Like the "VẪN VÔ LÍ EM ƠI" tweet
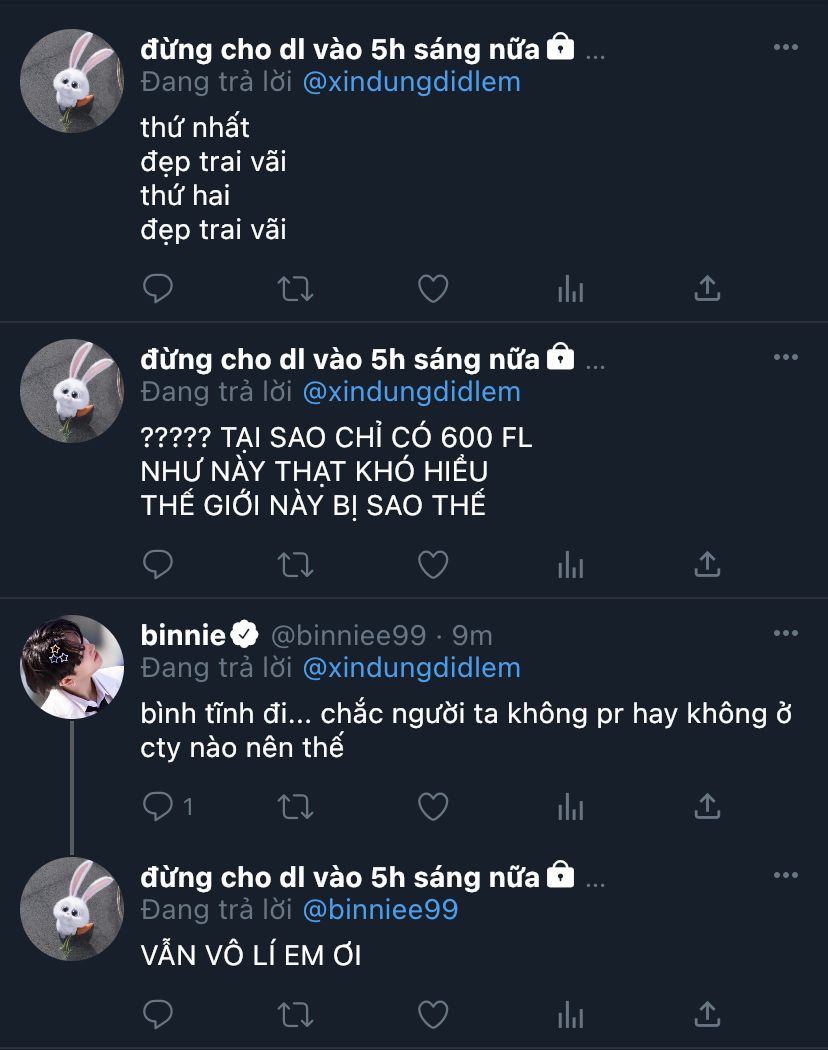The image size is (828, 1050). tap(433, 1015)
